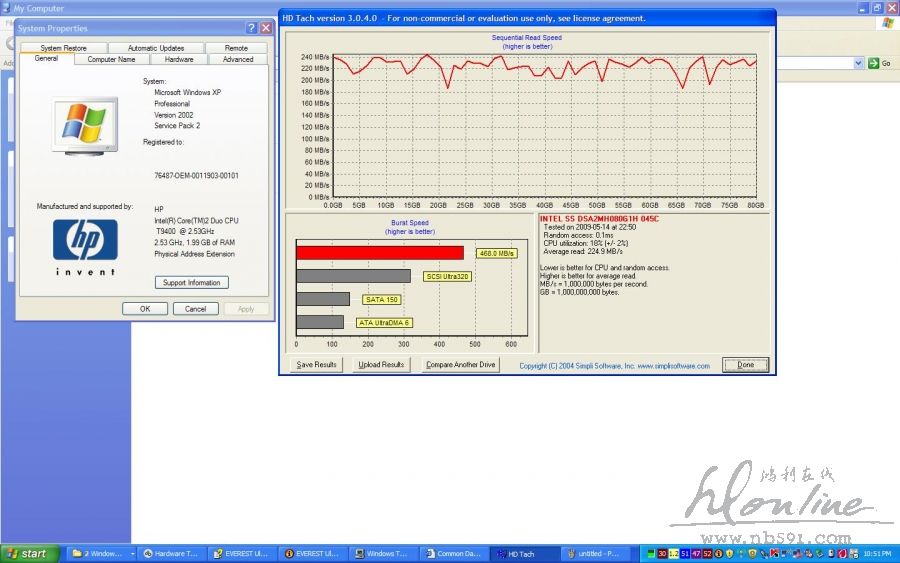The height and width of the screenshot is (563, 900).
Task: Expand the address bar dropdown arrow
Action: (858, 63)
